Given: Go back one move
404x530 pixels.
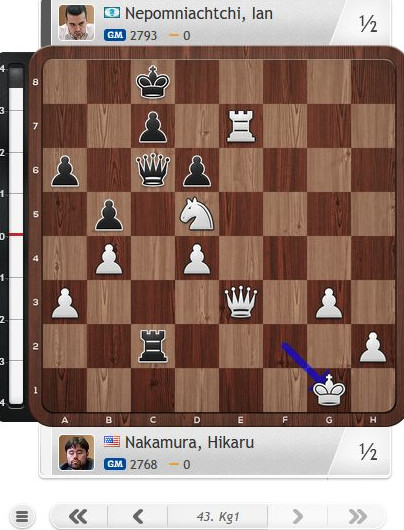Looking at the screenshot, I should tap(138, 516).
